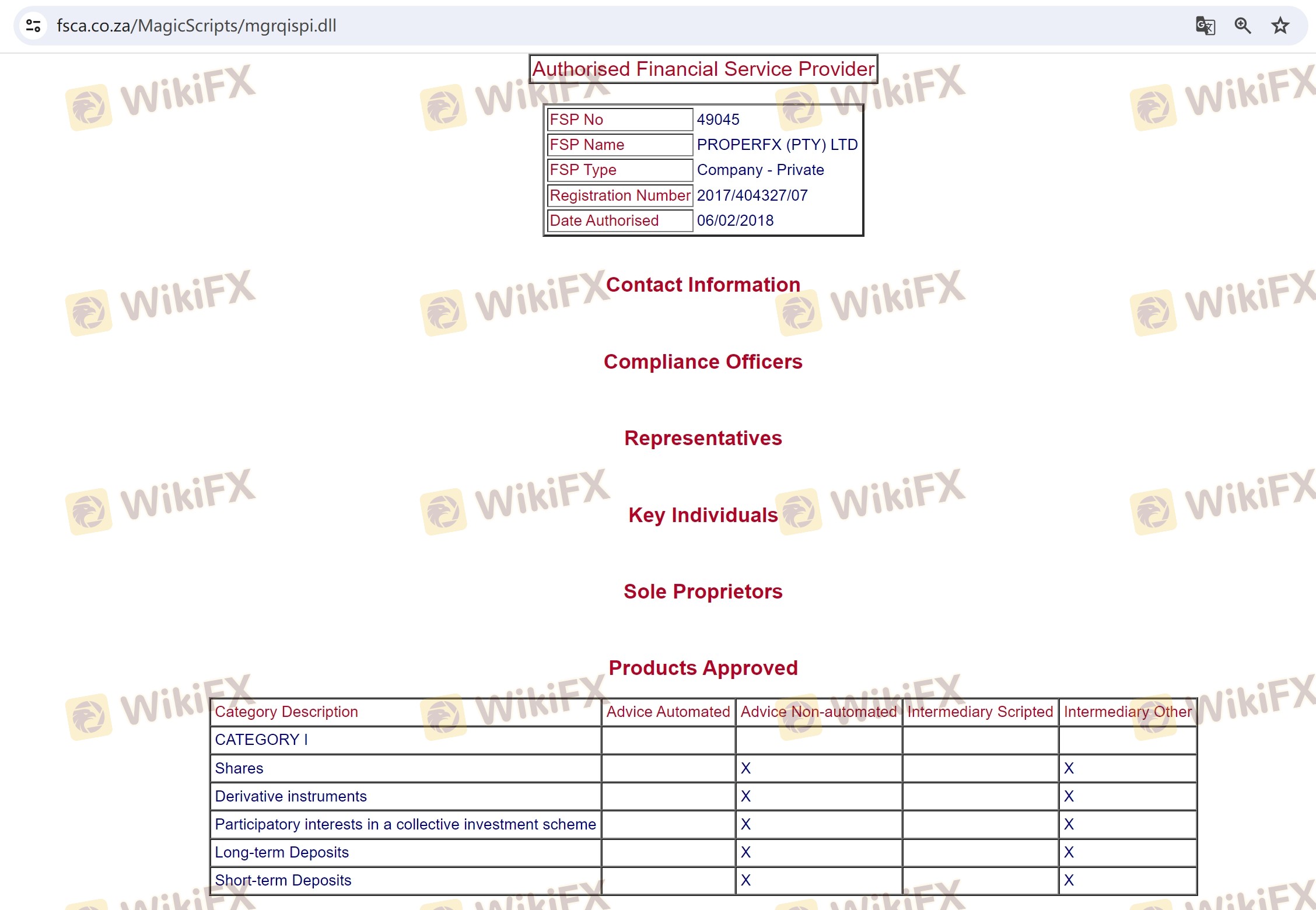Click the Authorised Financial Service Provider title
The height and width of the screenshot is (910, 1316).
pyautogui.click(x=703, y=69)
